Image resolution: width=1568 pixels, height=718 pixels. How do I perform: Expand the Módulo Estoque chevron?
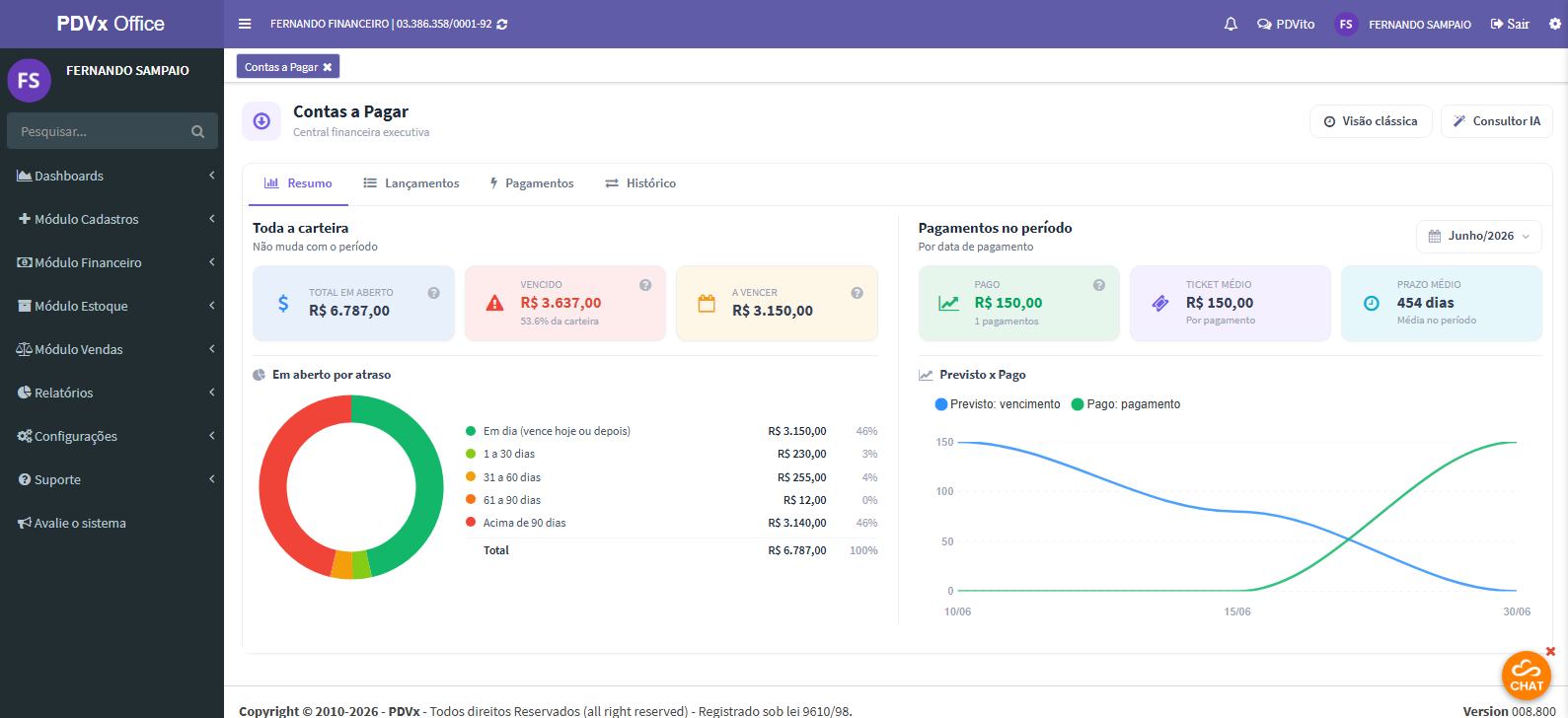[x=211, y=306]
